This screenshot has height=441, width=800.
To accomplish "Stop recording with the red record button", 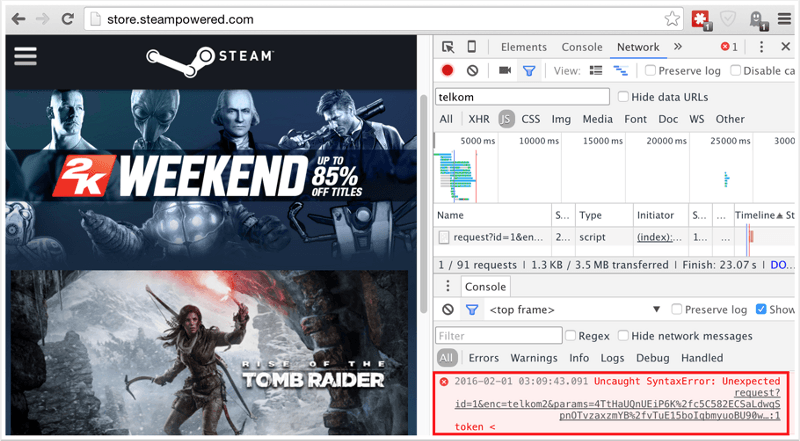I will 447,70.
